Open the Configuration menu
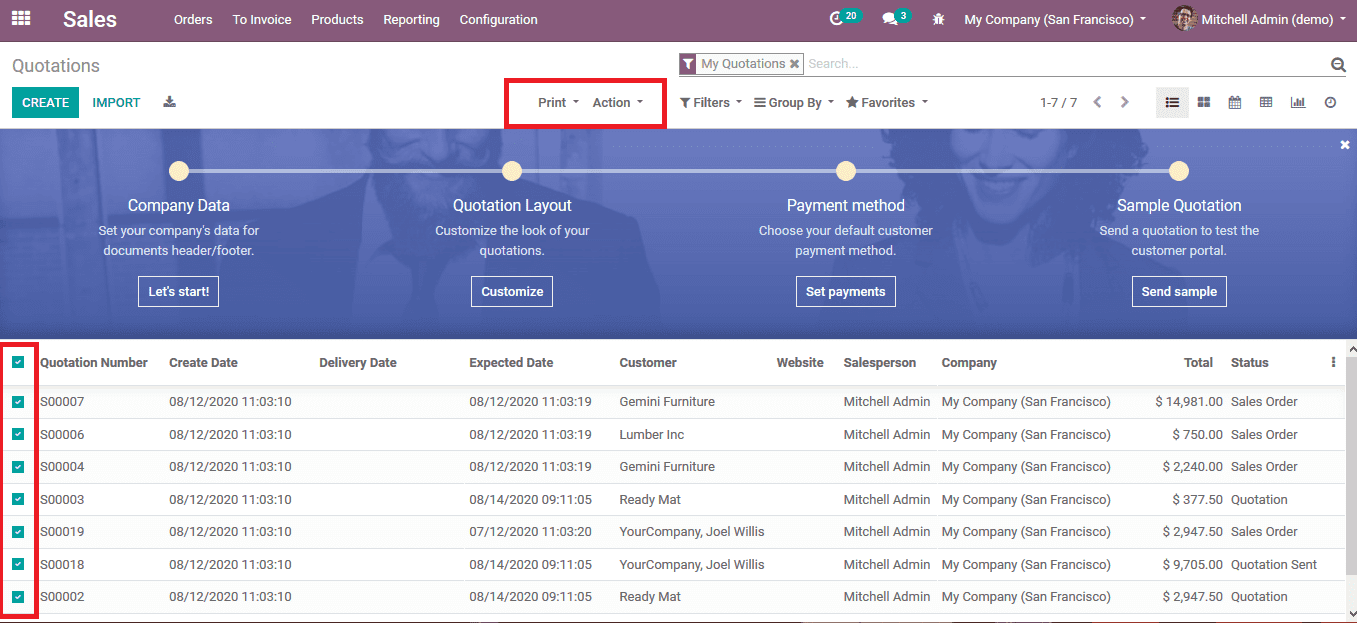This screenshot has height=623, width=1357. pos(498,19)
